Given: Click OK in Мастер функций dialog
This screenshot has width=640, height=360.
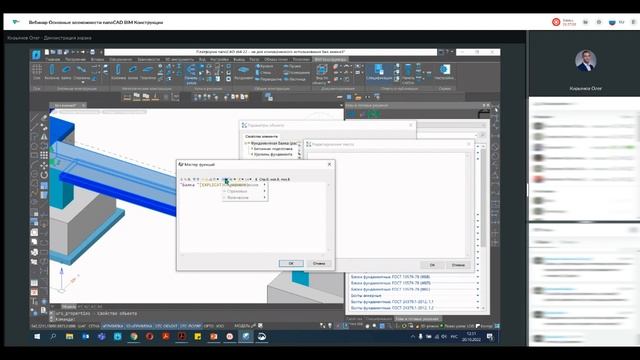Looking at the screenshot, I should [x=291, y=264].
